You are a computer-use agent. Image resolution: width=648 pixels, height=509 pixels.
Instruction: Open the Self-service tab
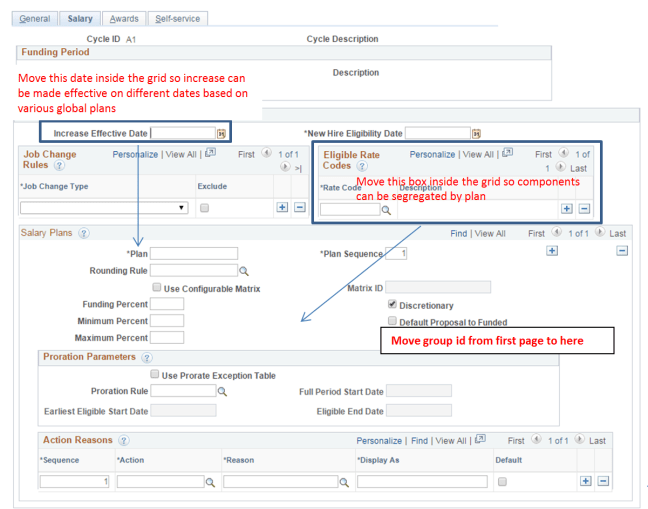click(177, 19)
